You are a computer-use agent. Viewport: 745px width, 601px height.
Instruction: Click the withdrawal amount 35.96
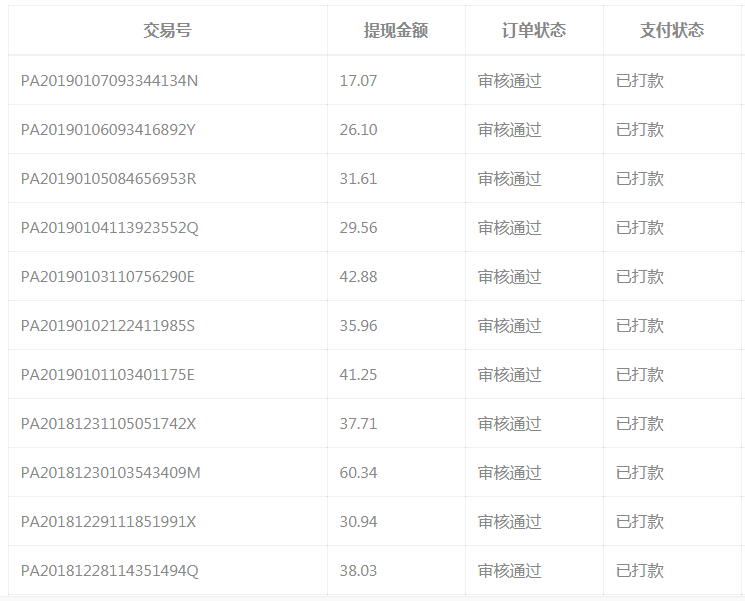[x=358, y=326]
